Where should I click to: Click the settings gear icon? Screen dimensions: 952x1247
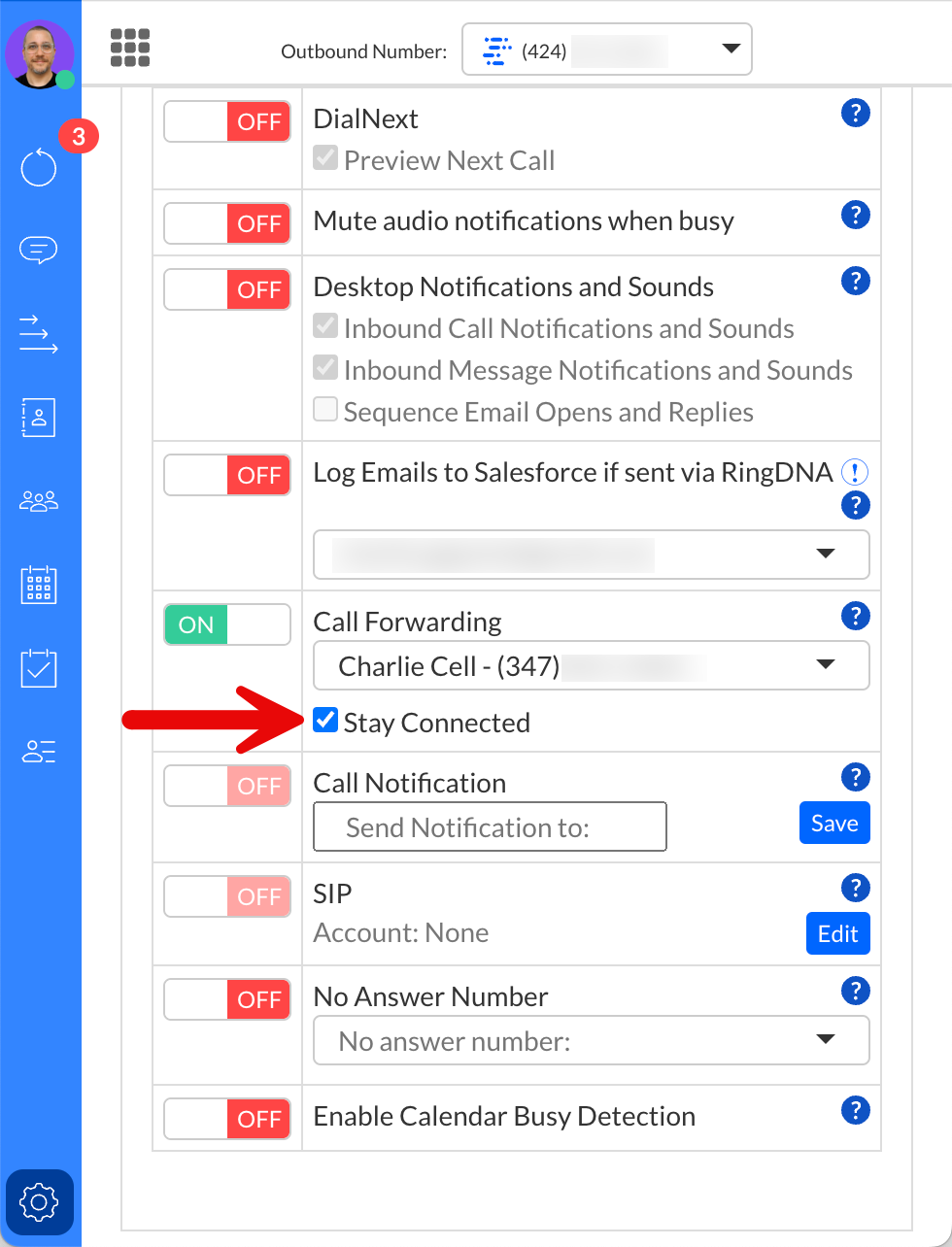pos(39,1202)
